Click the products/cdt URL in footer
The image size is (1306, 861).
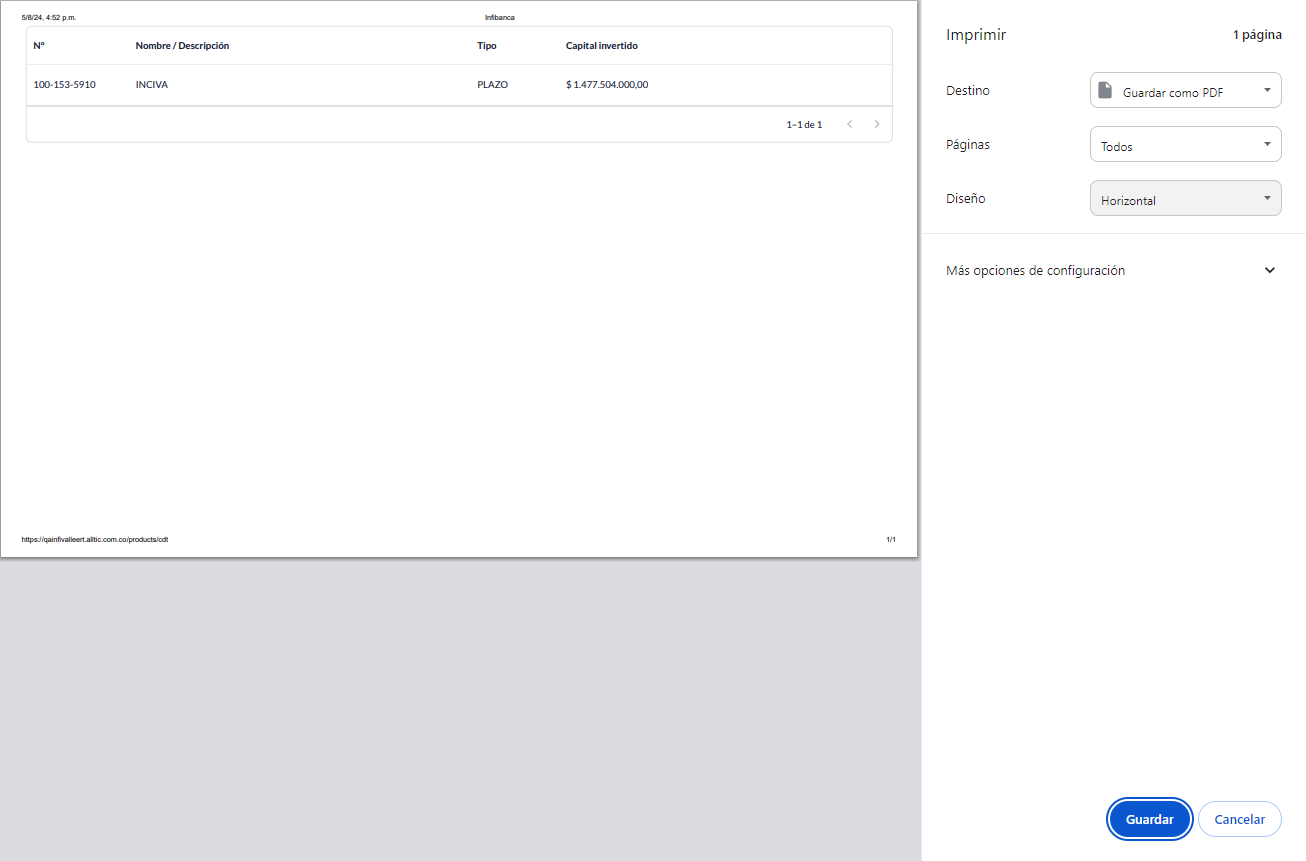[x=95, y=540]
